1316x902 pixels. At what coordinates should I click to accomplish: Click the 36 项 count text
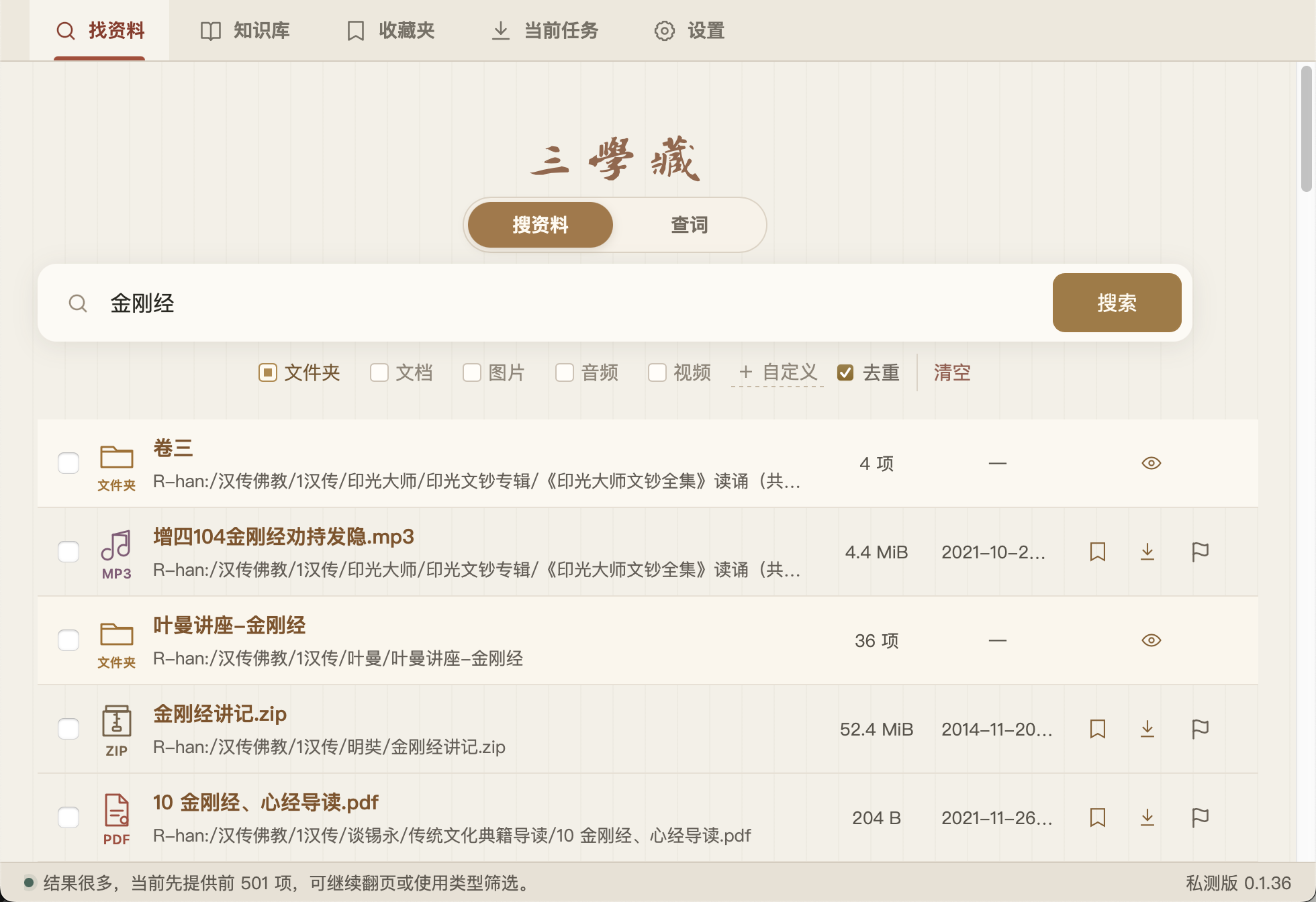[x=877, y=640]
